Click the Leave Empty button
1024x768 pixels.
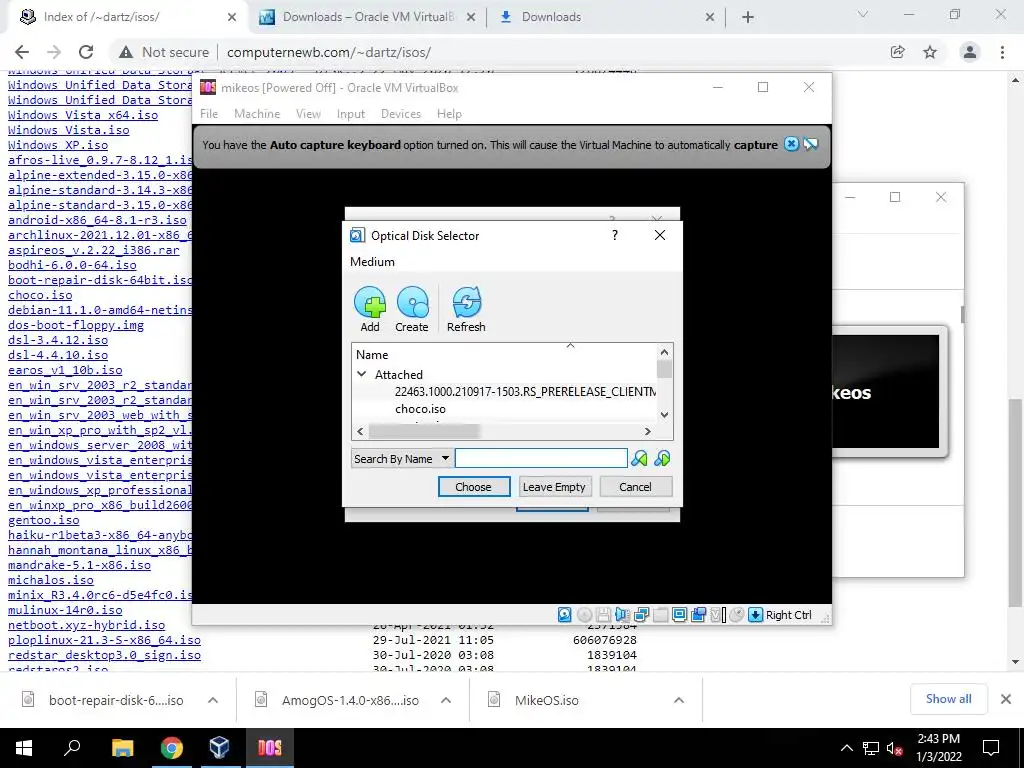554,487
